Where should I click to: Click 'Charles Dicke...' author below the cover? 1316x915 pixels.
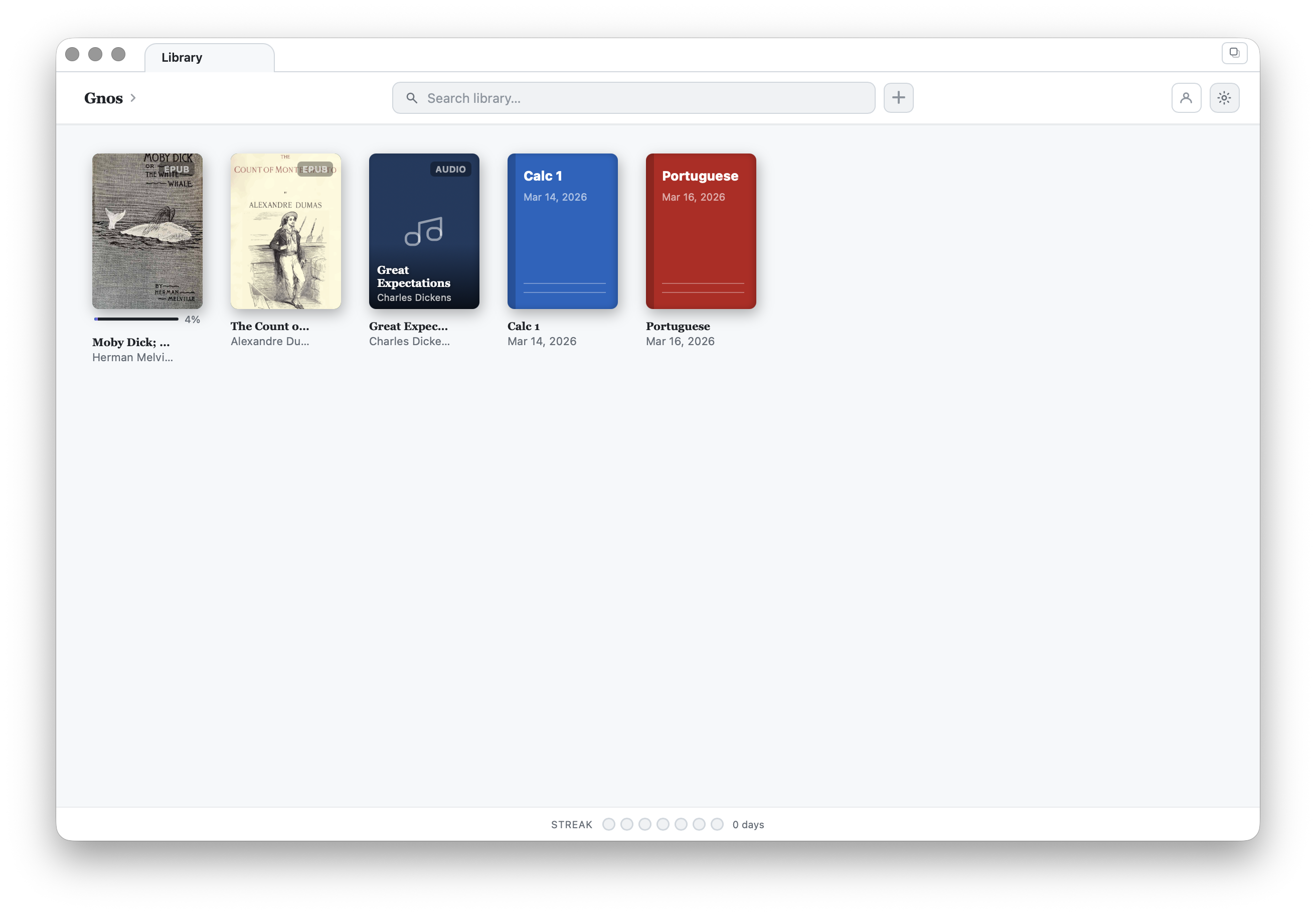coord(409,341)
